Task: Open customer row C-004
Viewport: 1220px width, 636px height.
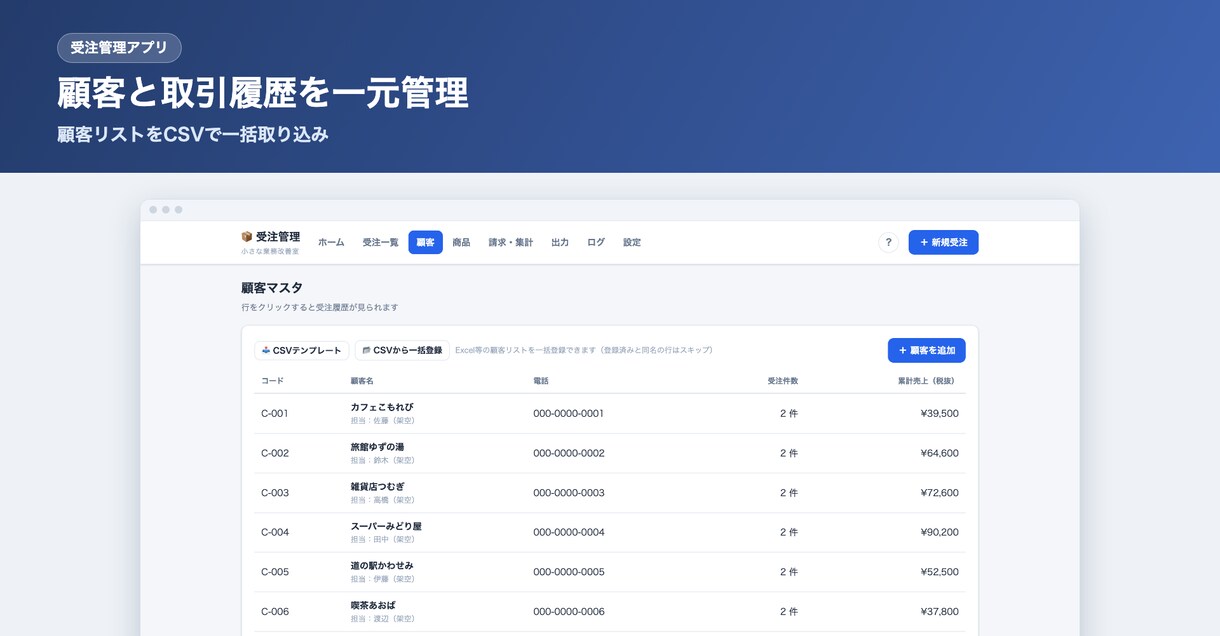Action: coord(609,532)
